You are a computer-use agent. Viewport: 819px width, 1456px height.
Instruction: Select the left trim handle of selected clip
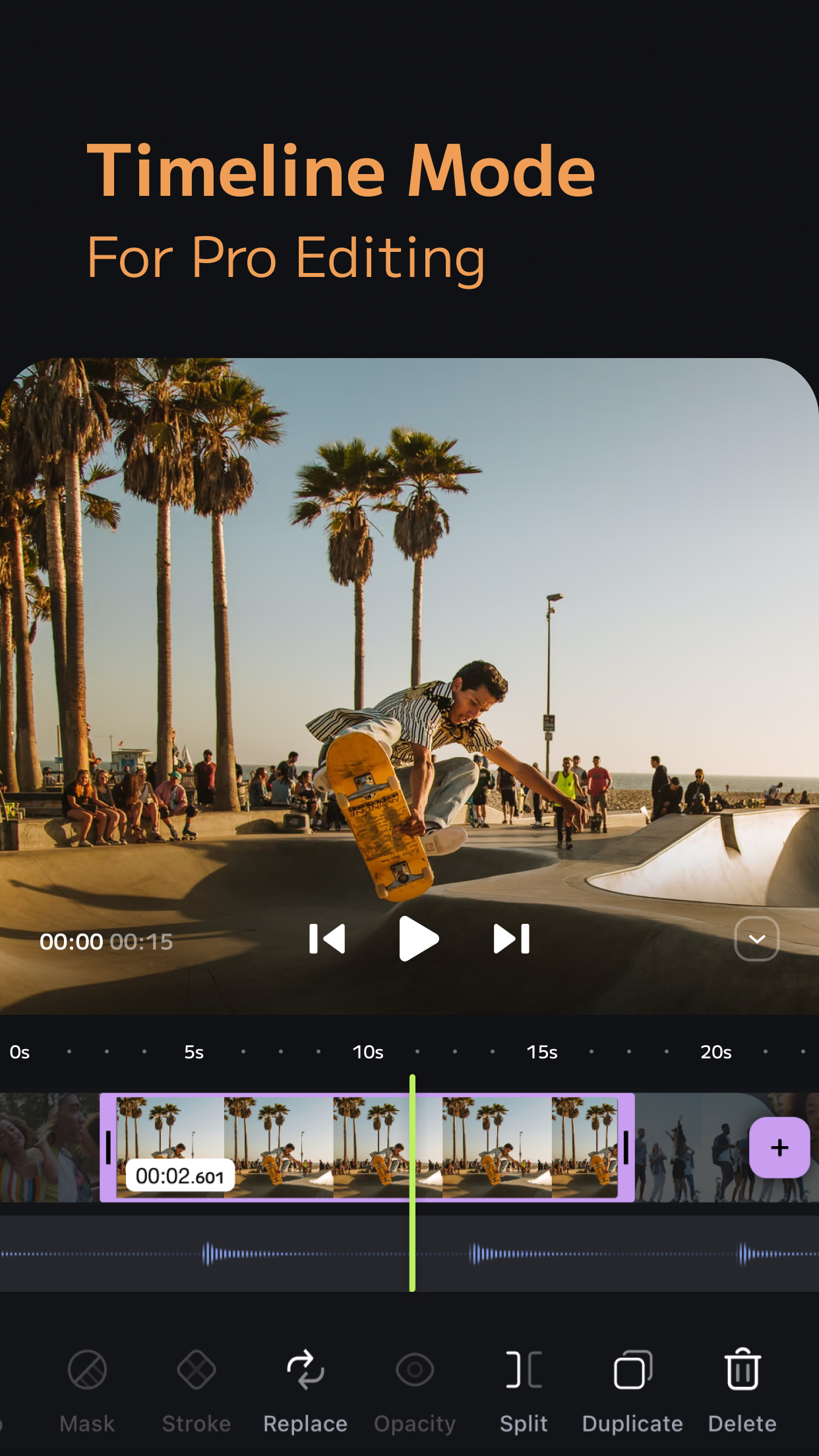(x=108, y=1147)
